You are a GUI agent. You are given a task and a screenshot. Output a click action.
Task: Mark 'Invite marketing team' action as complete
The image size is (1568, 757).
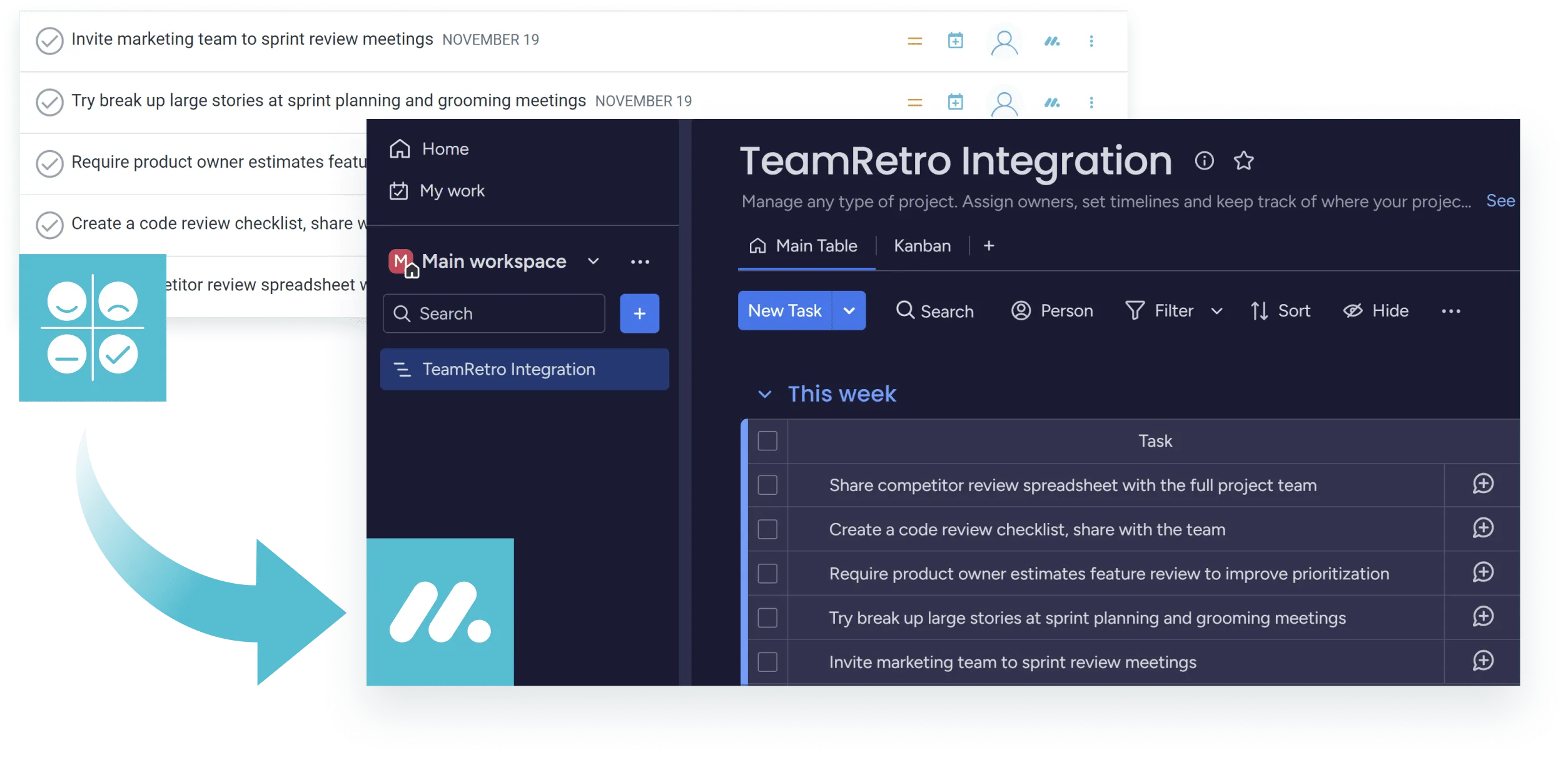point(49,41)
